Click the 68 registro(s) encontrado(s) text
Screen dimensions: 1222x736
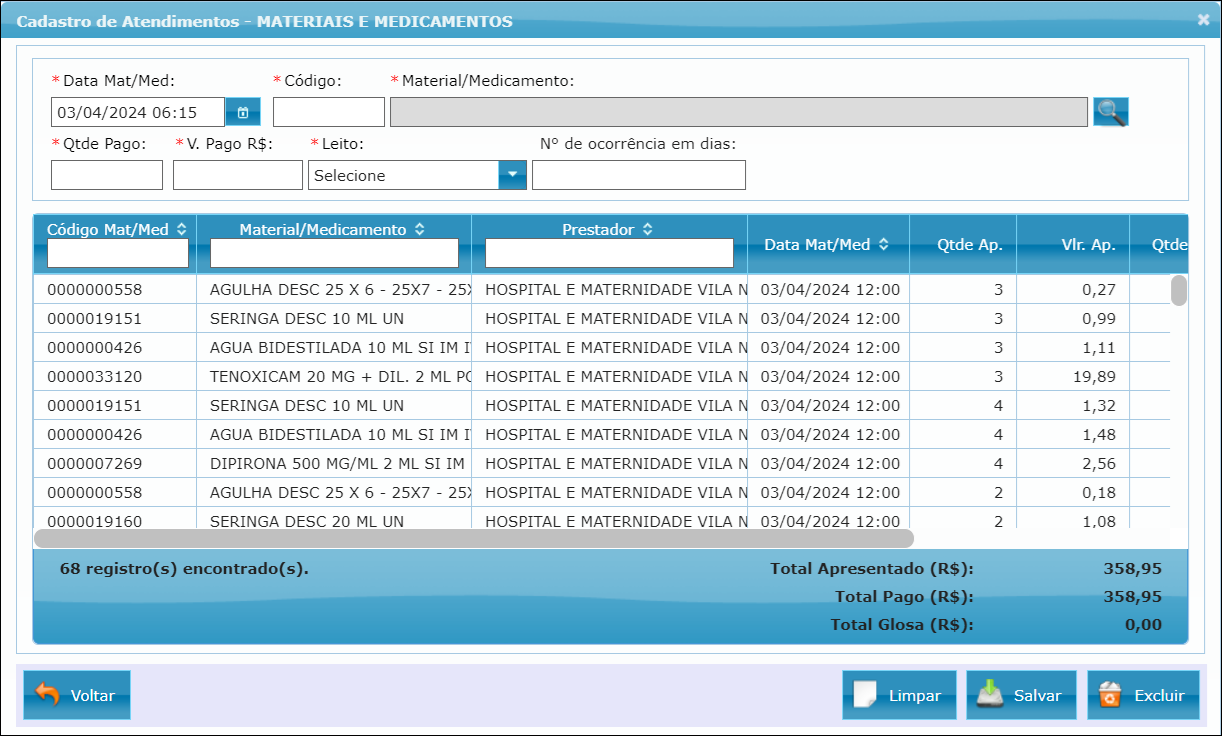pos(184,568)
